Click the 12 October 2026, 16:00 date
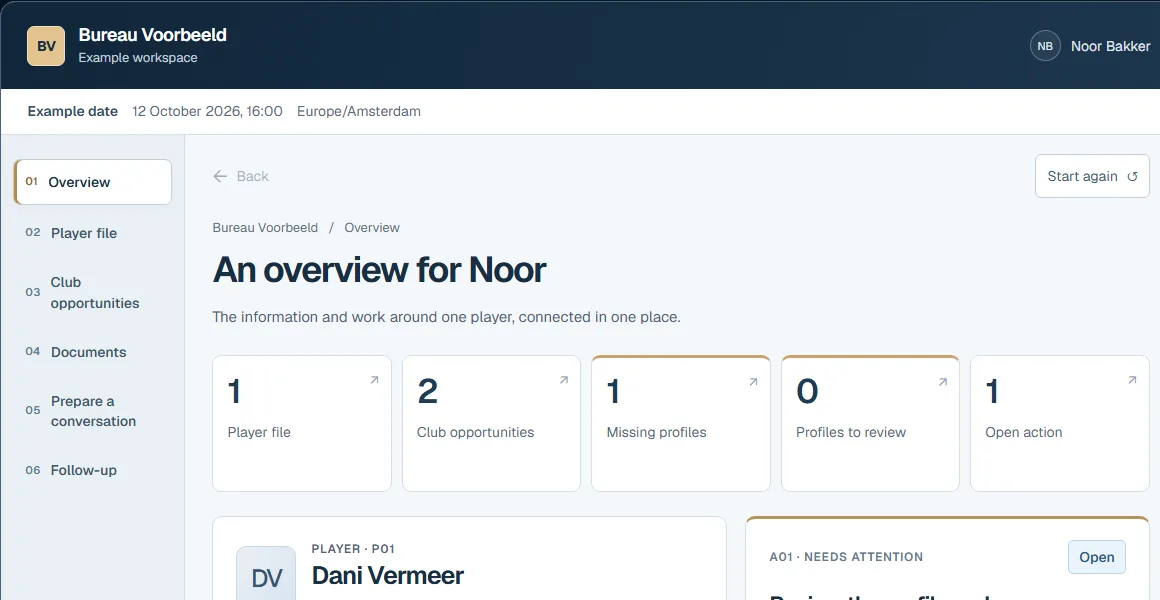This screenshot has width=1160, height=600. pos(207,111)
